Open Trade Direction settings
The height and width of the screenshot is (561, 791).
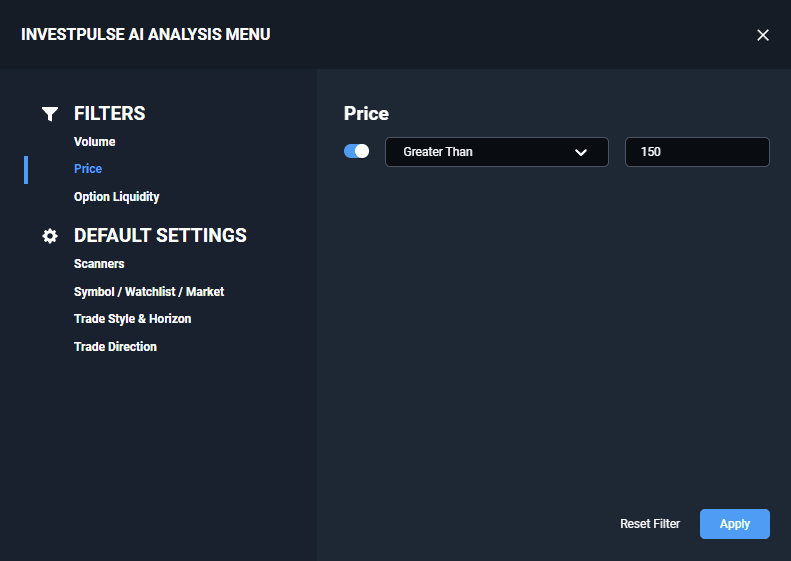115,347
